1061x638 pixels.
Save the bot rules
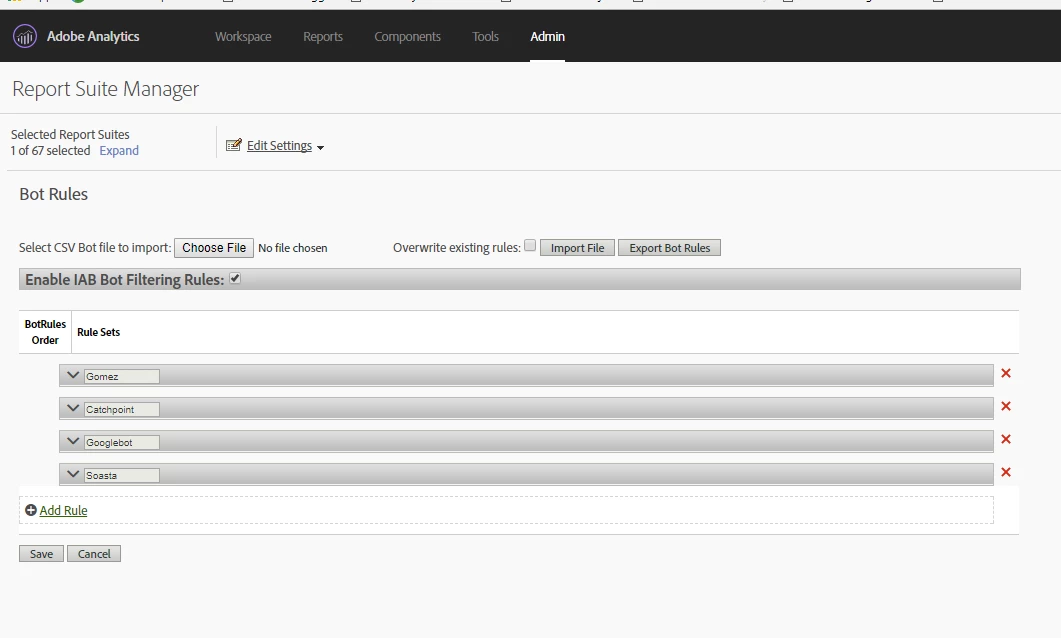[41, 553]
